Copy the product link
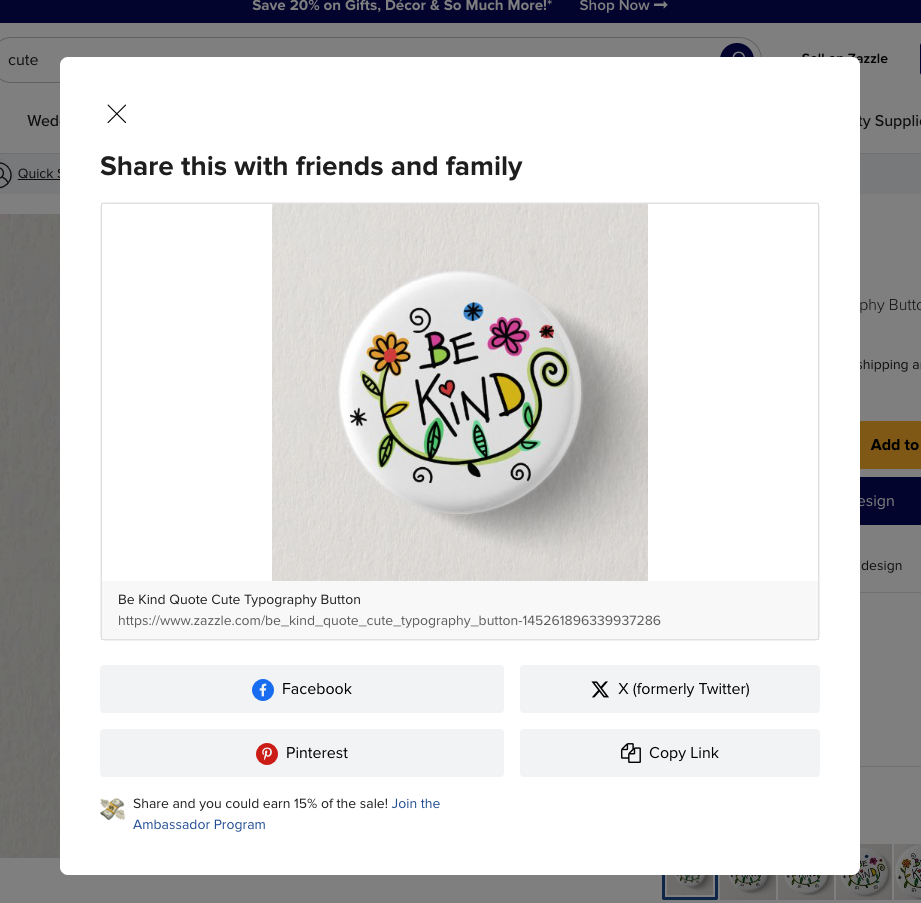This screenshot has height=903, width=921. click(x=670, y=753)
